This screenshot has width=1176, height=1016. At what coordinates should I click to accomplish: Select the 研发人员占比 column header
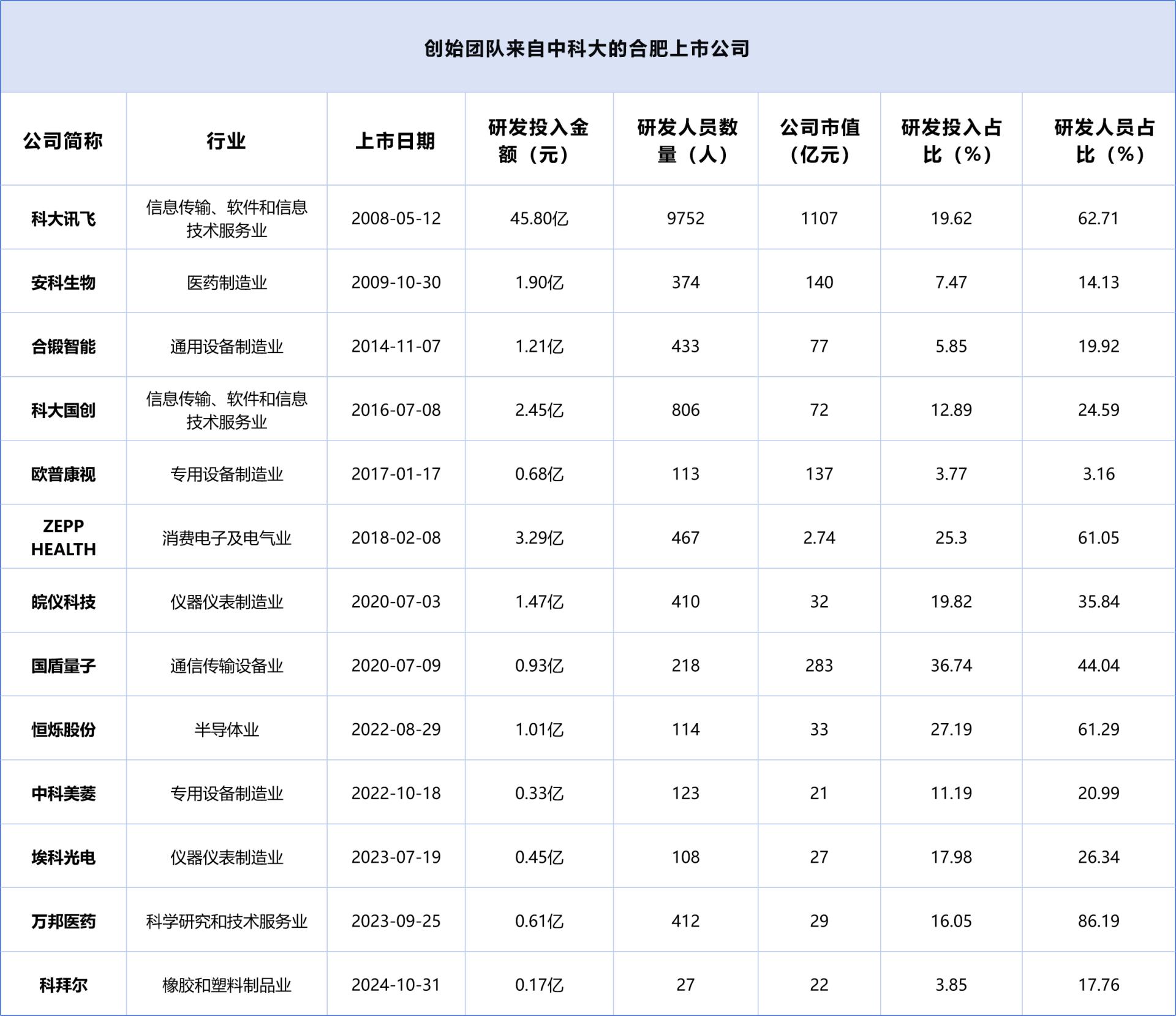1104,141
